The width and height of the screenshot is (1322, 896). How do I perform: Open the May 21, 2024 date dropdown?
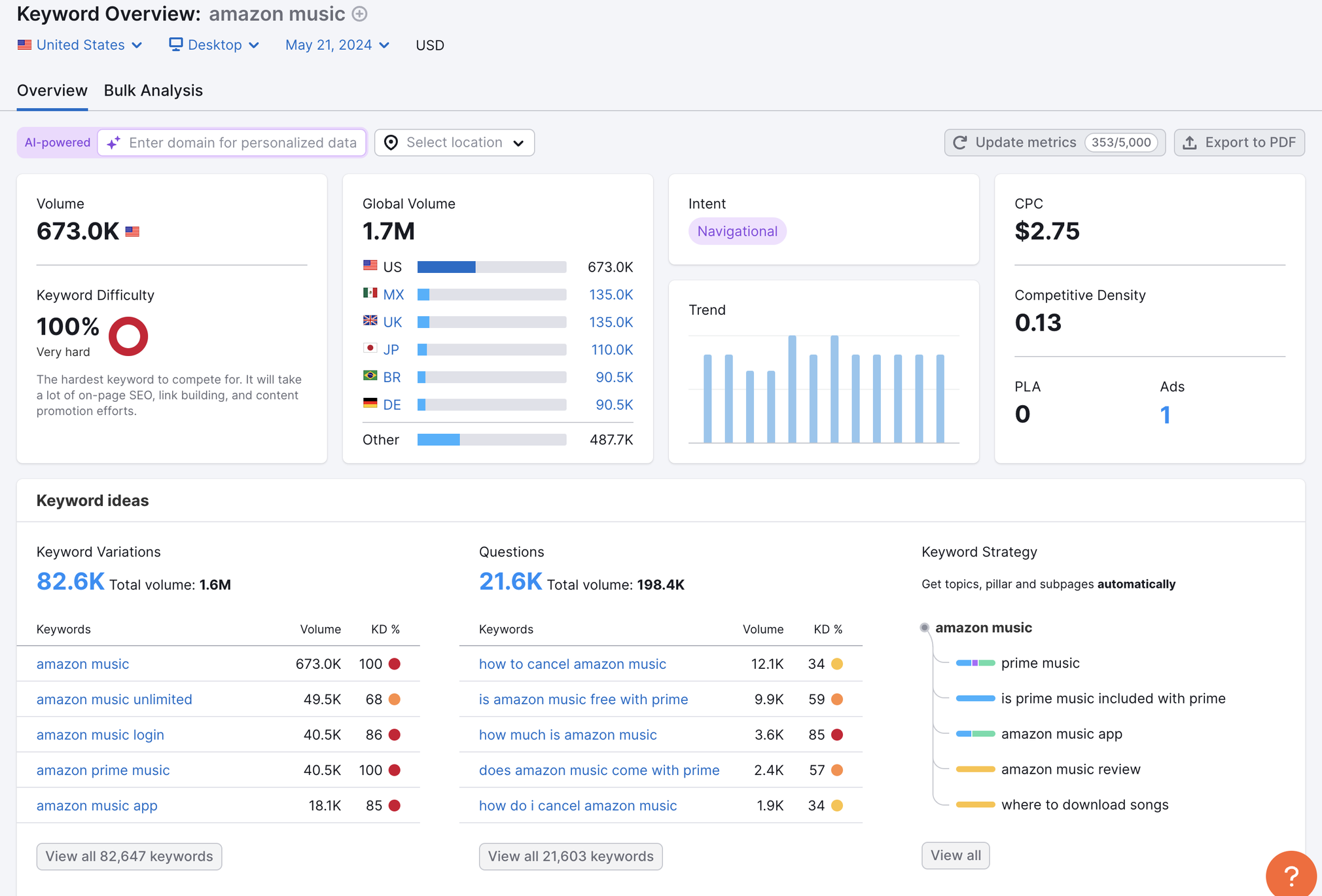[337, 45]
